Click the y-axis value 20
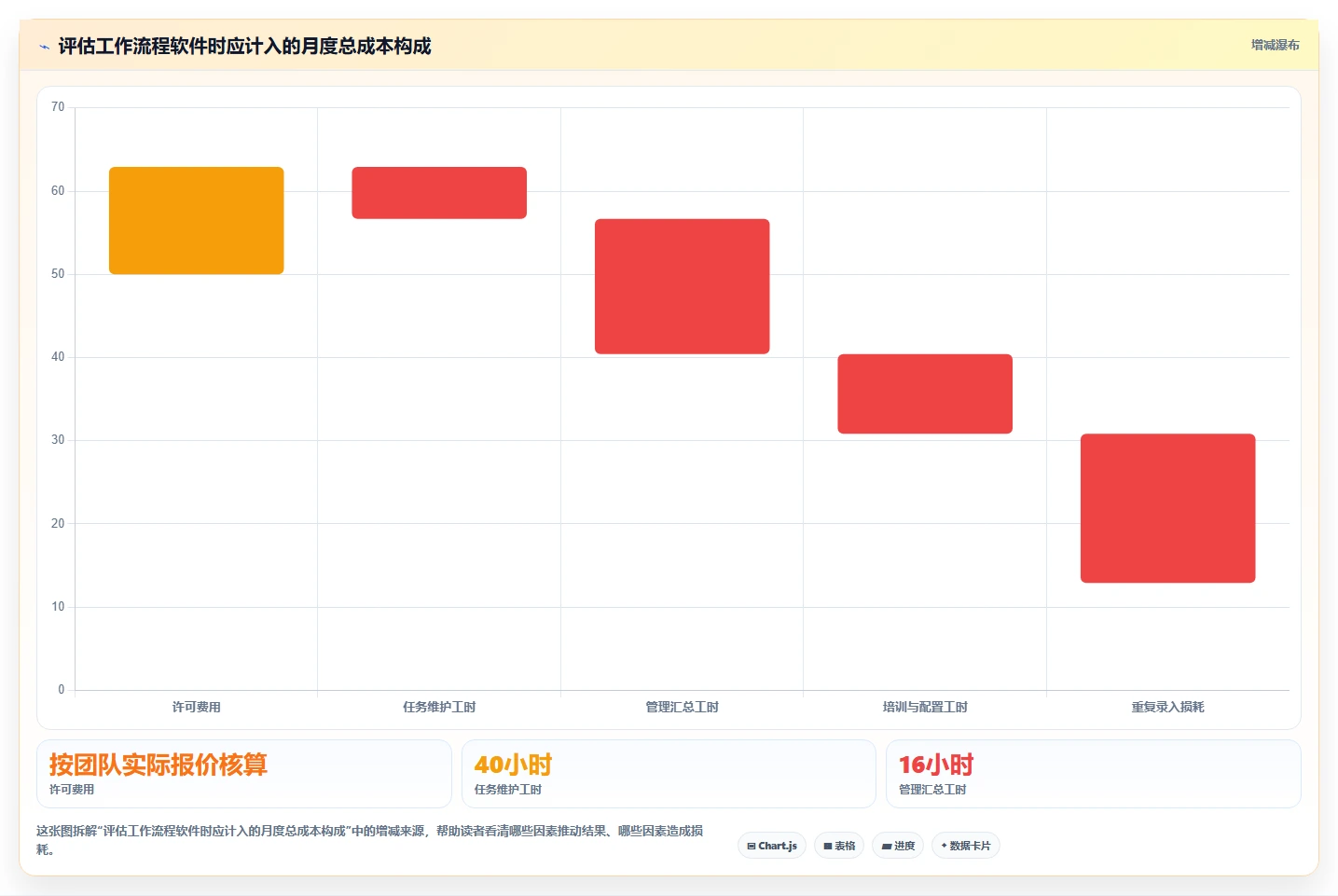The height and width of the screenshot is (896, 1338). [58, 524]
